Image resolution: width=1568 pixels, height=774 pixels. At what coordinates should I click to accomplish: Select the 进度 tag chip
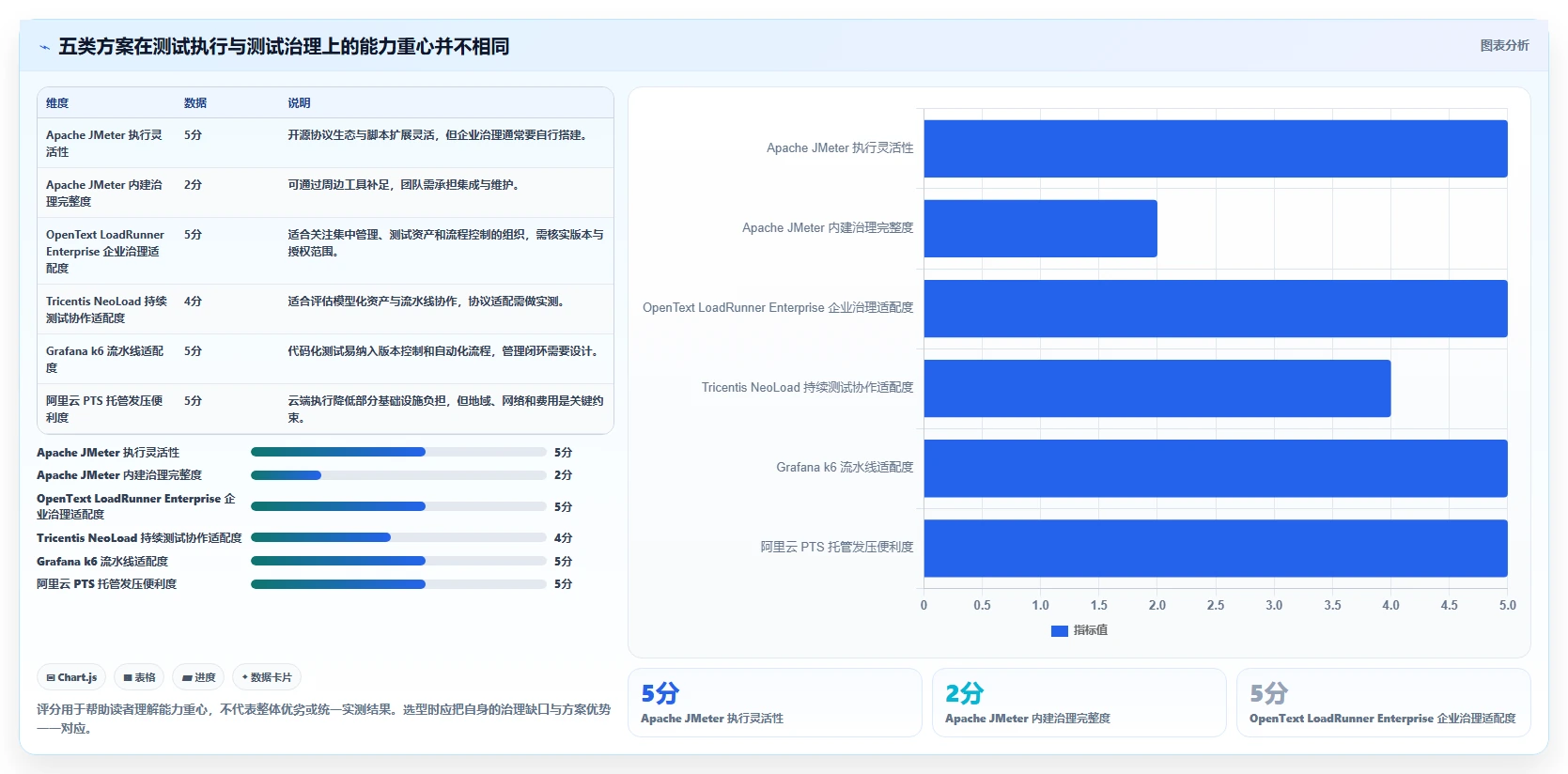point(198,677)
